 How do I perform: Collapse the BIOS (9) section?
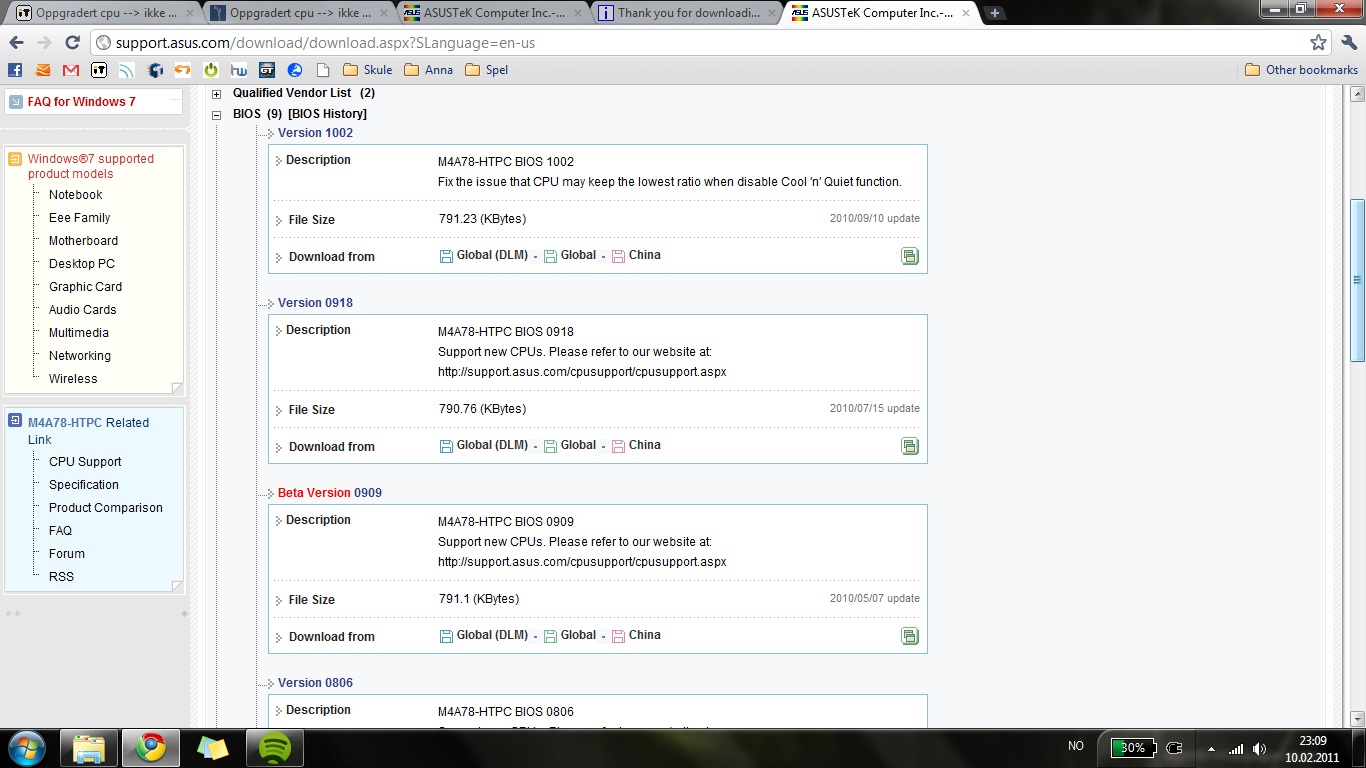pos(217,114)
